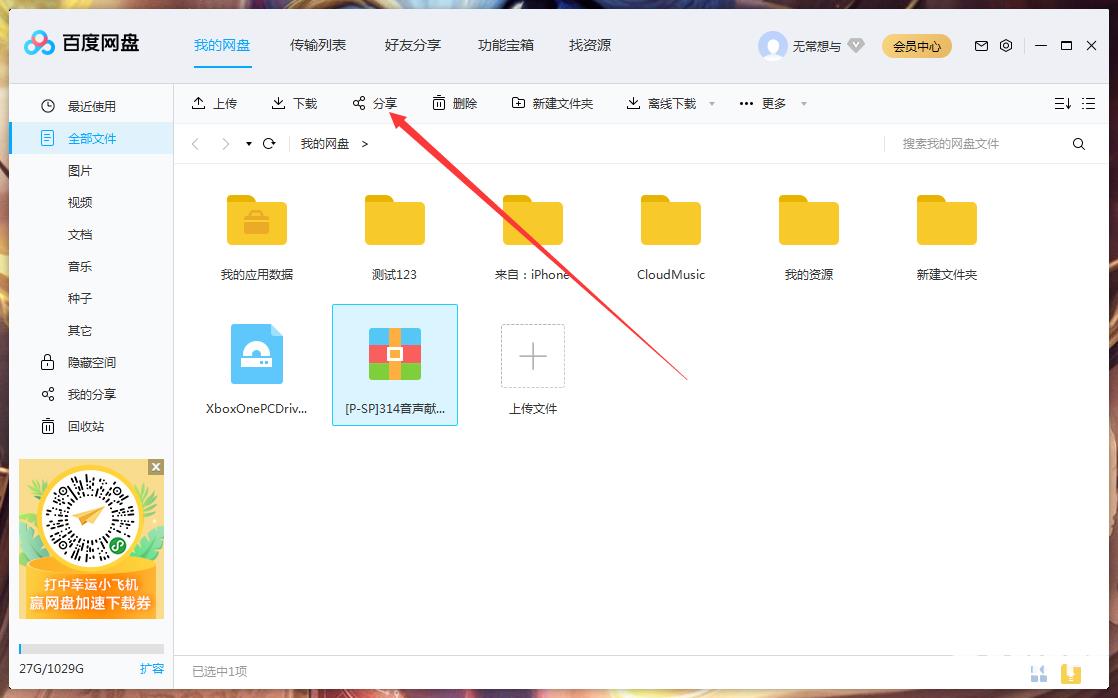
Task: Click the grey icon in status bar
Action: coord(1039,673)
